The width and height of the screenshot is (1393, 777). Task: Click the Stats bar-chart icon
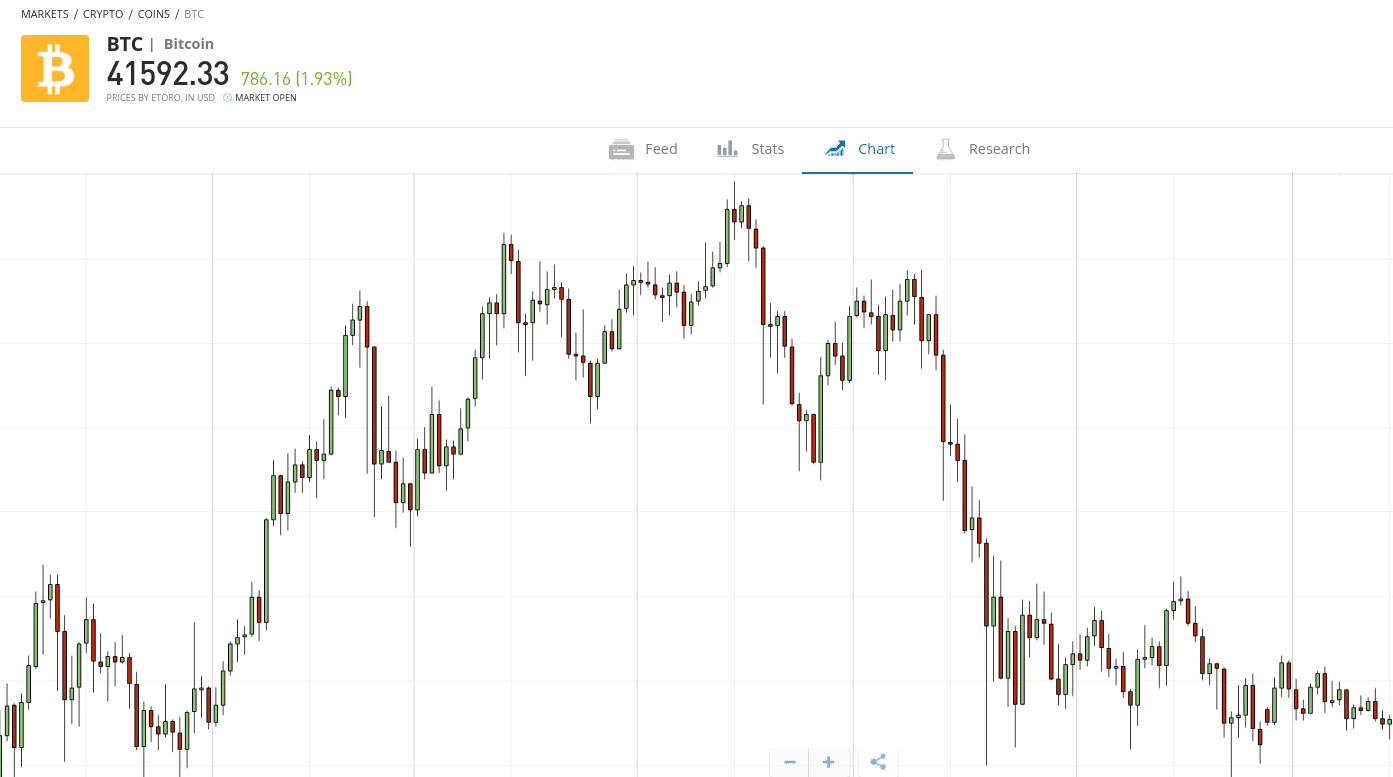click(x=727, y=149)
